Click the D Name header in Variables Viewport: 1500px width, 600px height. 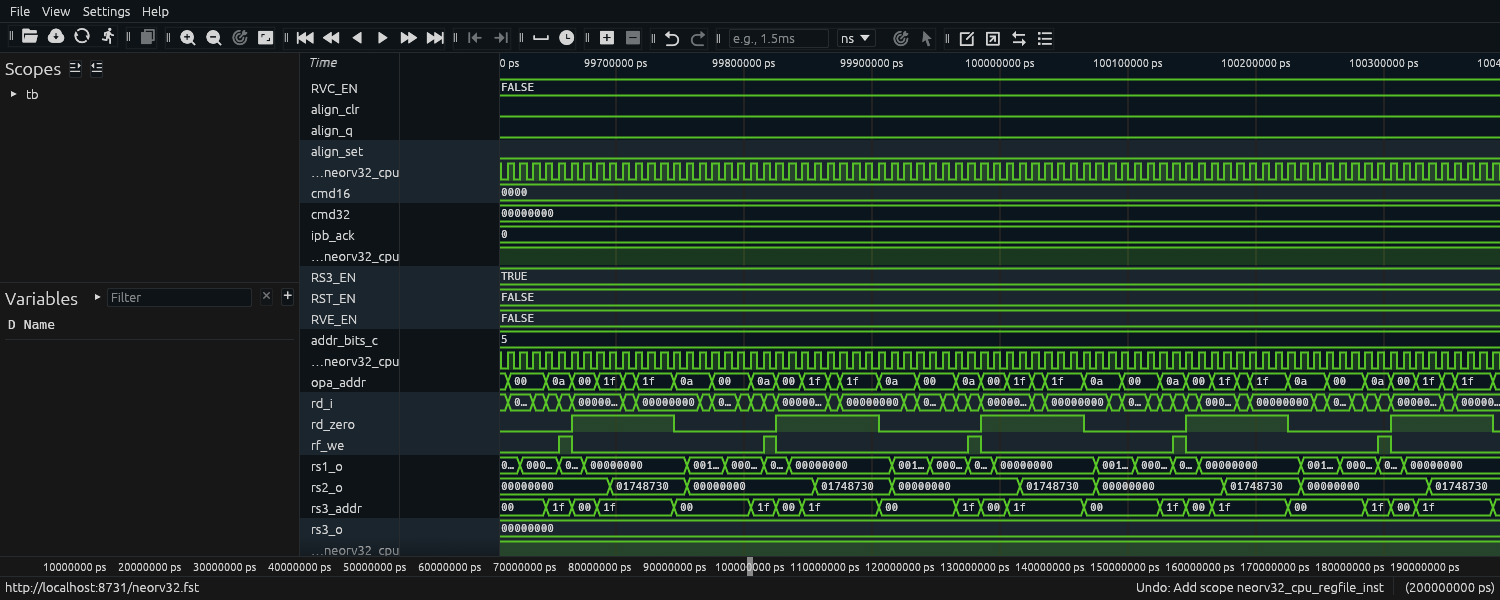[x=31, y=325]
